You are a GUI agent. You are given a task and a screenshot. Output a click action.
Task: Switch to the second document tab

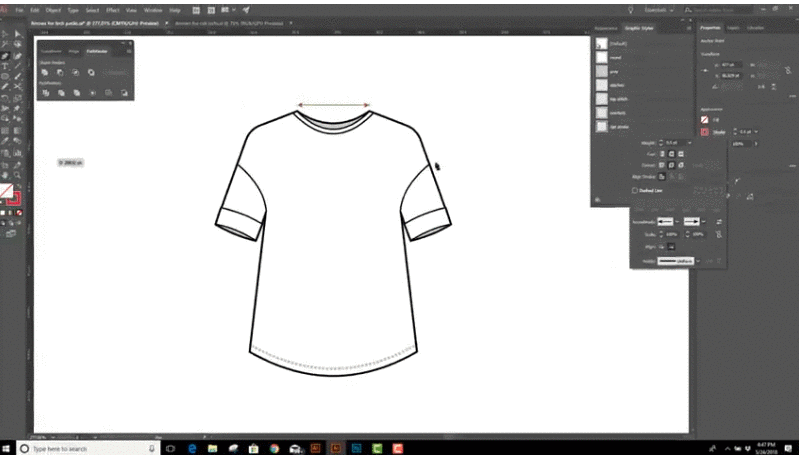tap(229, 23)
